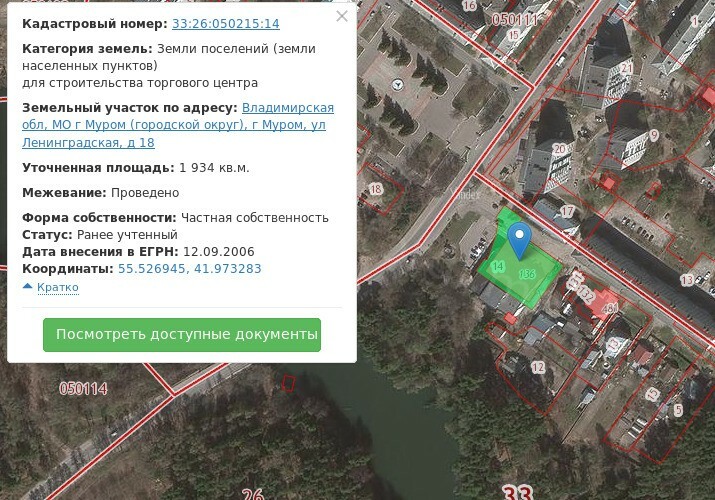Collapse details with the Кратко arrow
This screenshot has width=715, height=500.
[50, 287]
